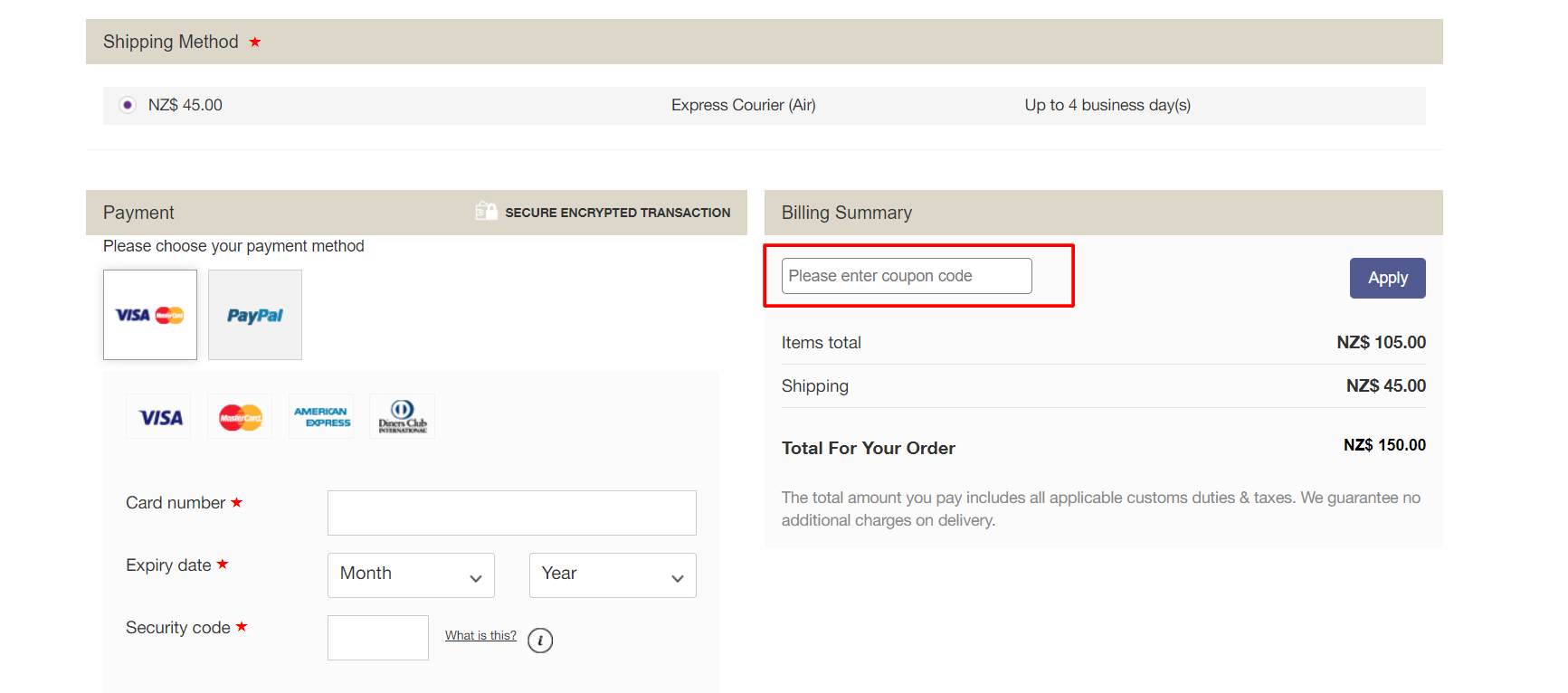Focus the Card number field
The width and height of the screenshot is (1568, 693).
click(x=512, y=513)
